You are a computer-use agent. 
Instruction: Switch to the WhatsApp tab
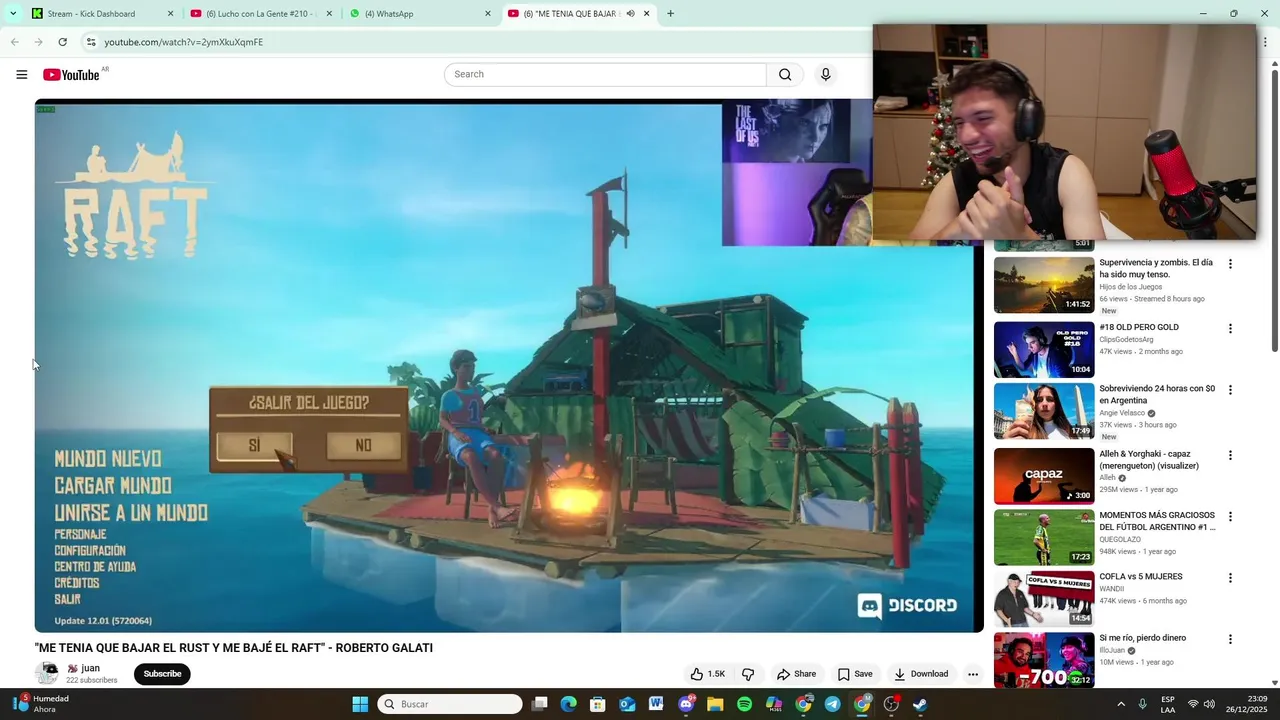(x=420, y=14)
